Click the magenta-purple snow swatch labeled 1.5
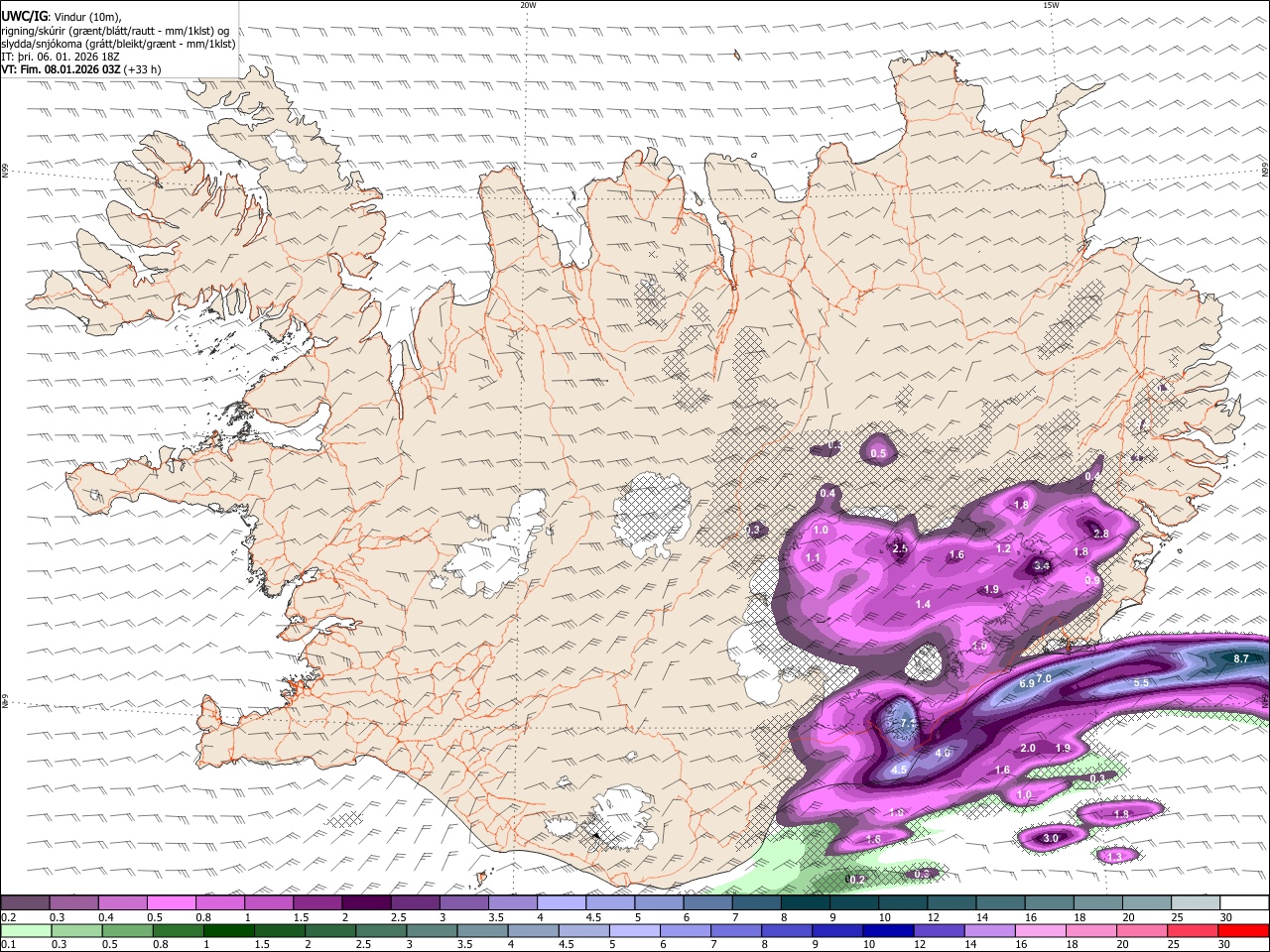 point(317,903)
